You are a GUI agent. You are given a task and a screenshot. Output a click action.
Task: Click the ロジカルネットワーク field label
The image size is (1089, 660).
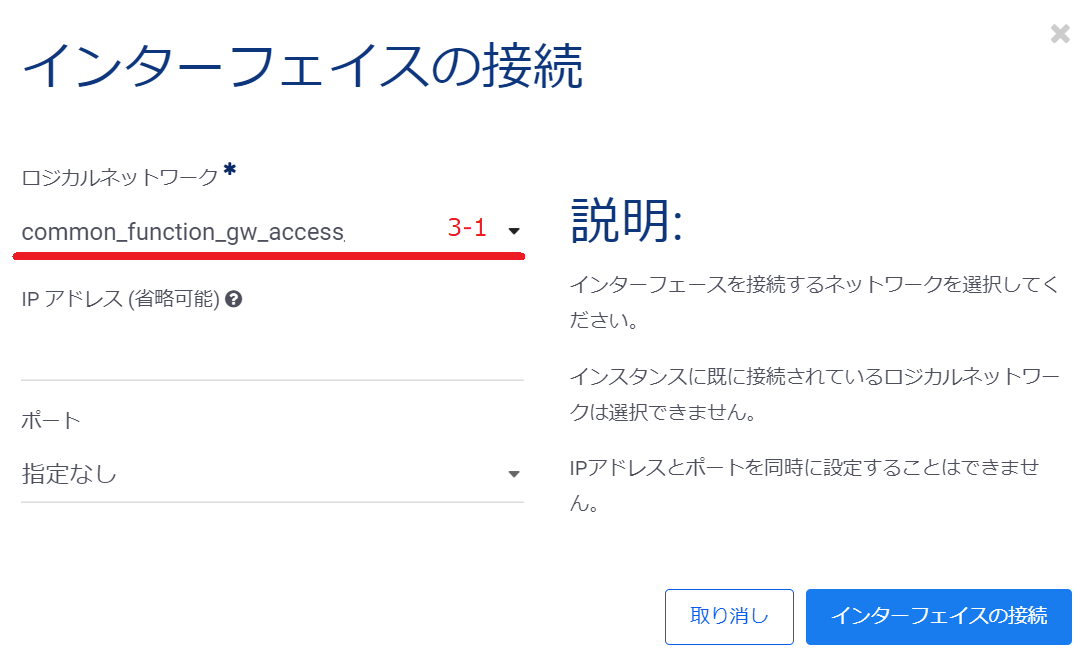119,178
